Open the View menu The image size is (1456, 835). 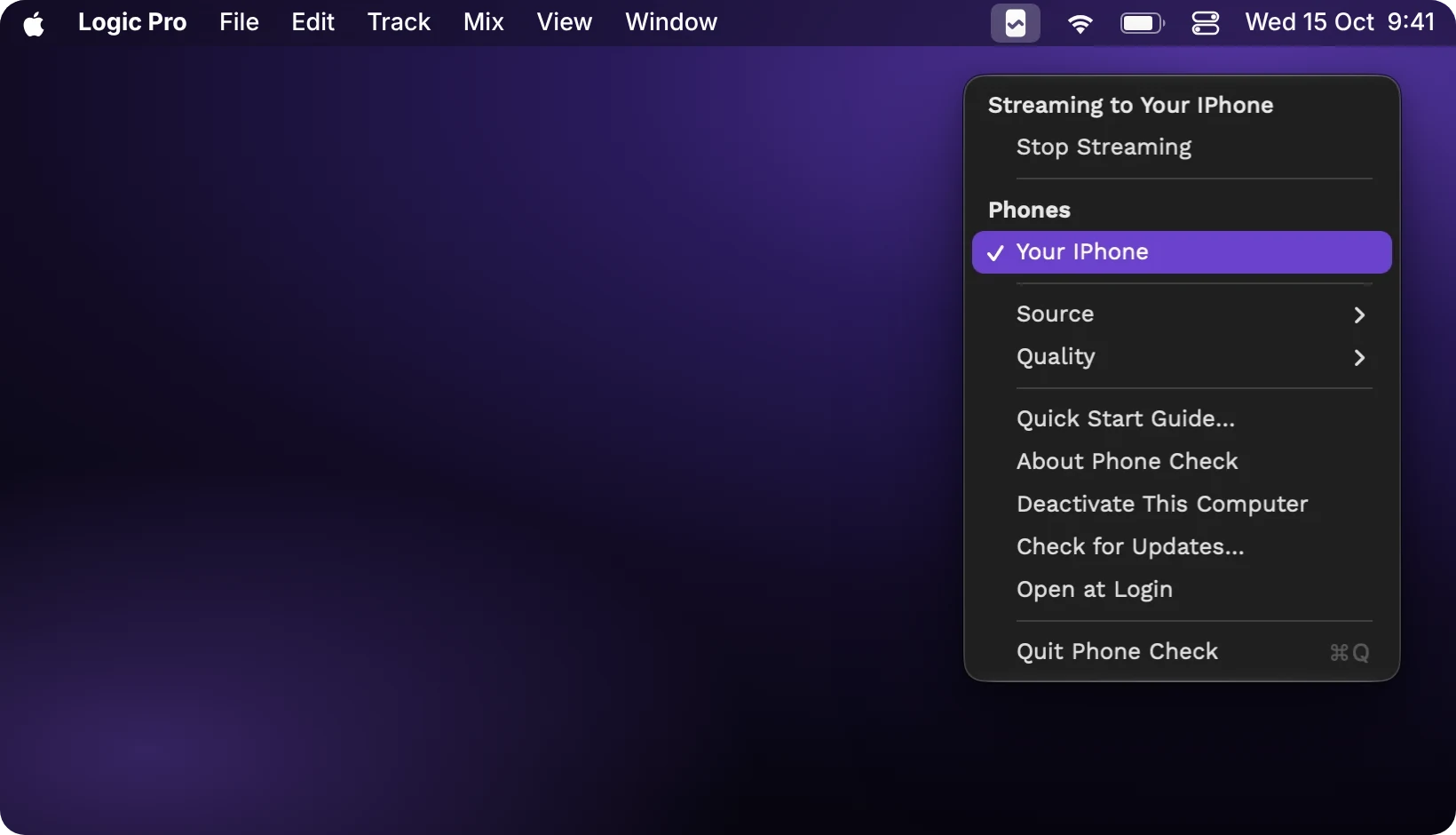click(x=565, y=22)
